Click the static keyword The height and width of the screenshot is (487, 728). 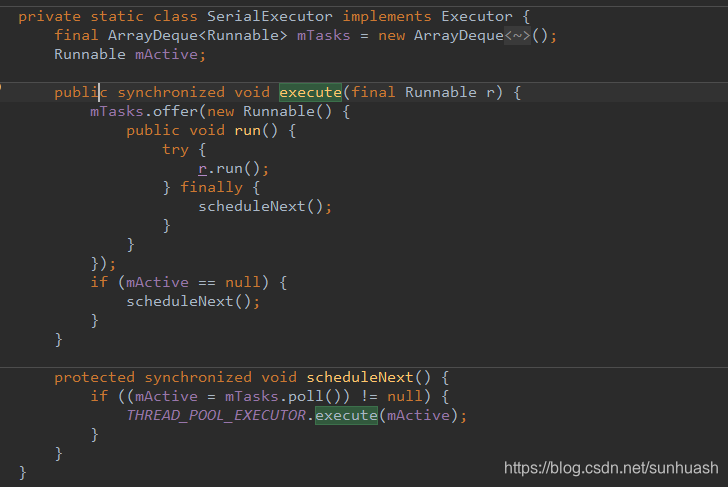[x=117, y=17]
